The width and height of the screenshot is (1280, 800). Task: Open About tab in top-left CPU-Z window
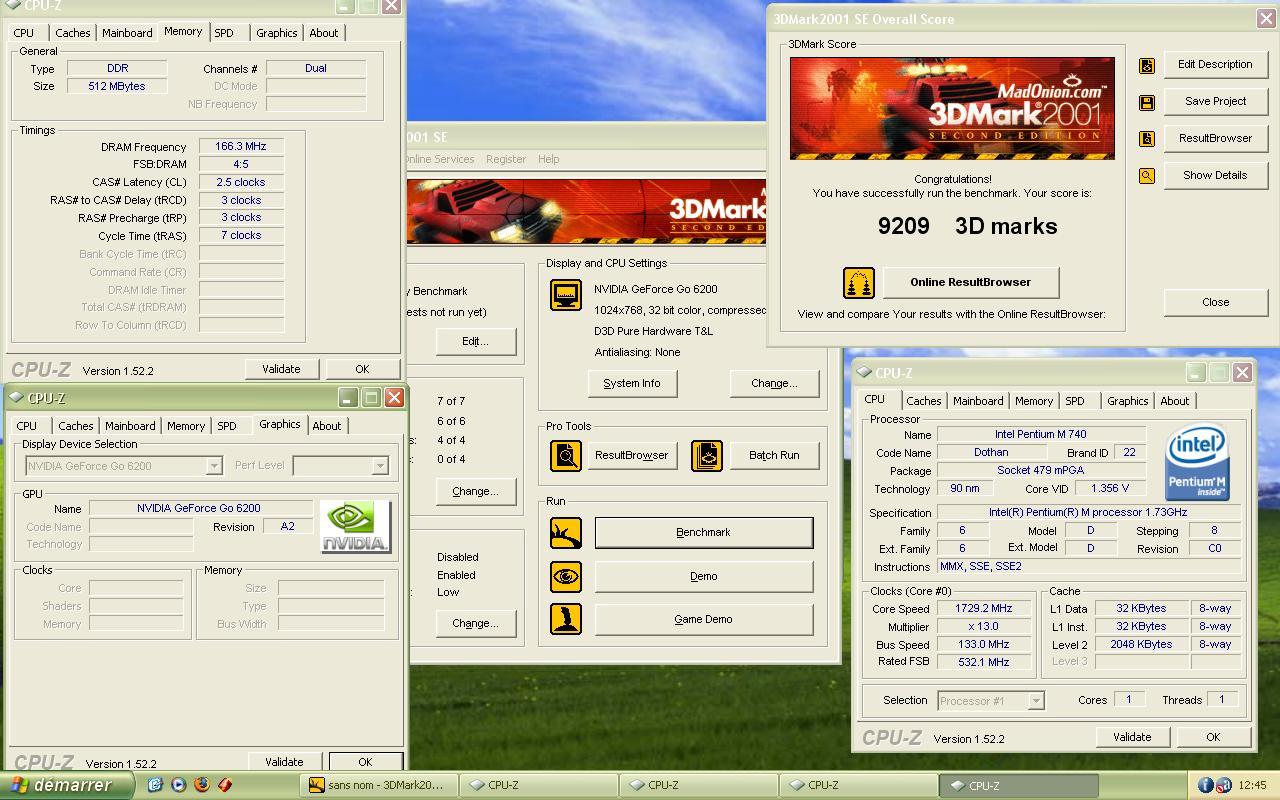point(323,33)
